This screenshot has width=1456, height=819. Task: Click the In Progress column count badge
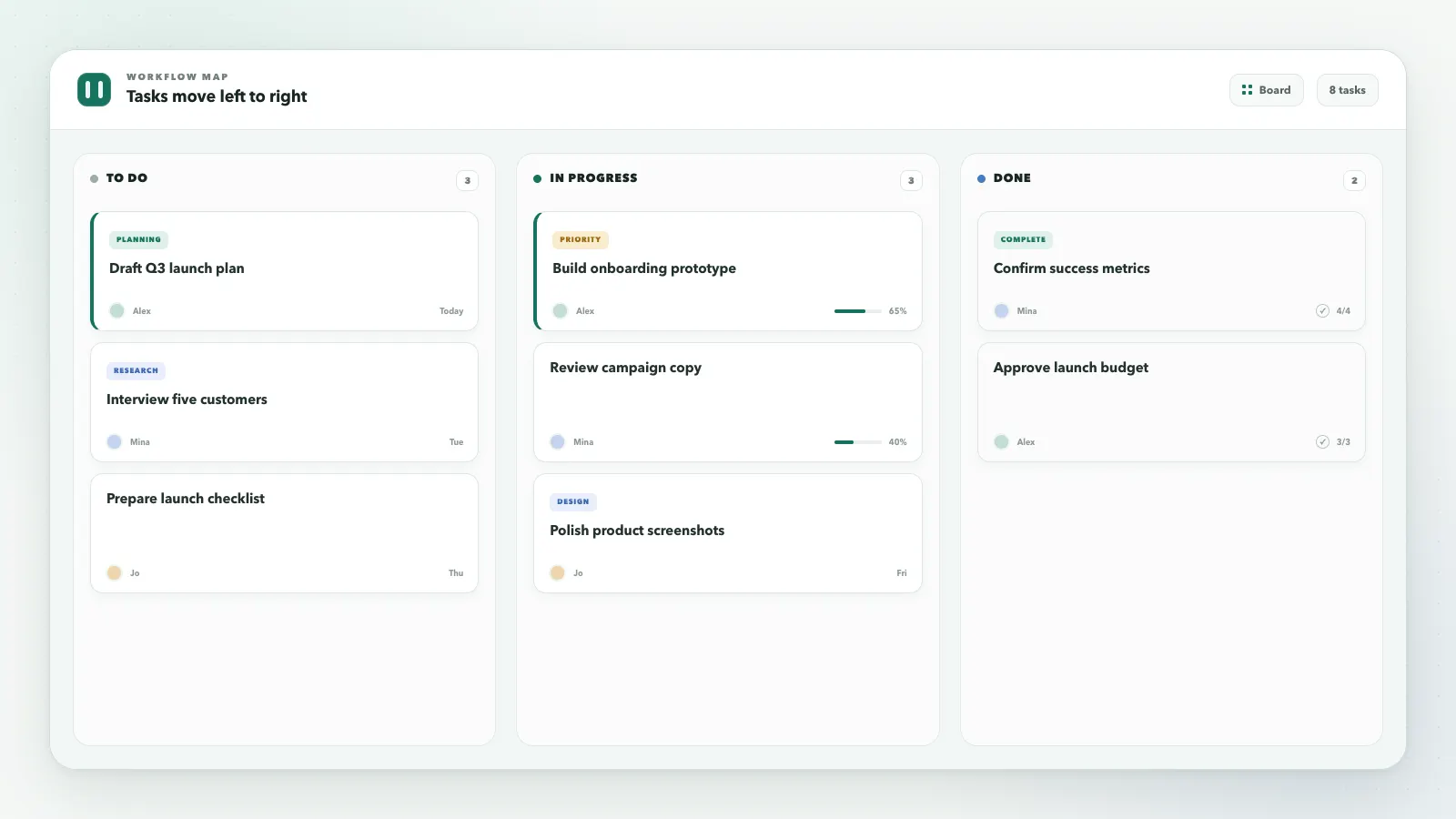tap(911, 180)
